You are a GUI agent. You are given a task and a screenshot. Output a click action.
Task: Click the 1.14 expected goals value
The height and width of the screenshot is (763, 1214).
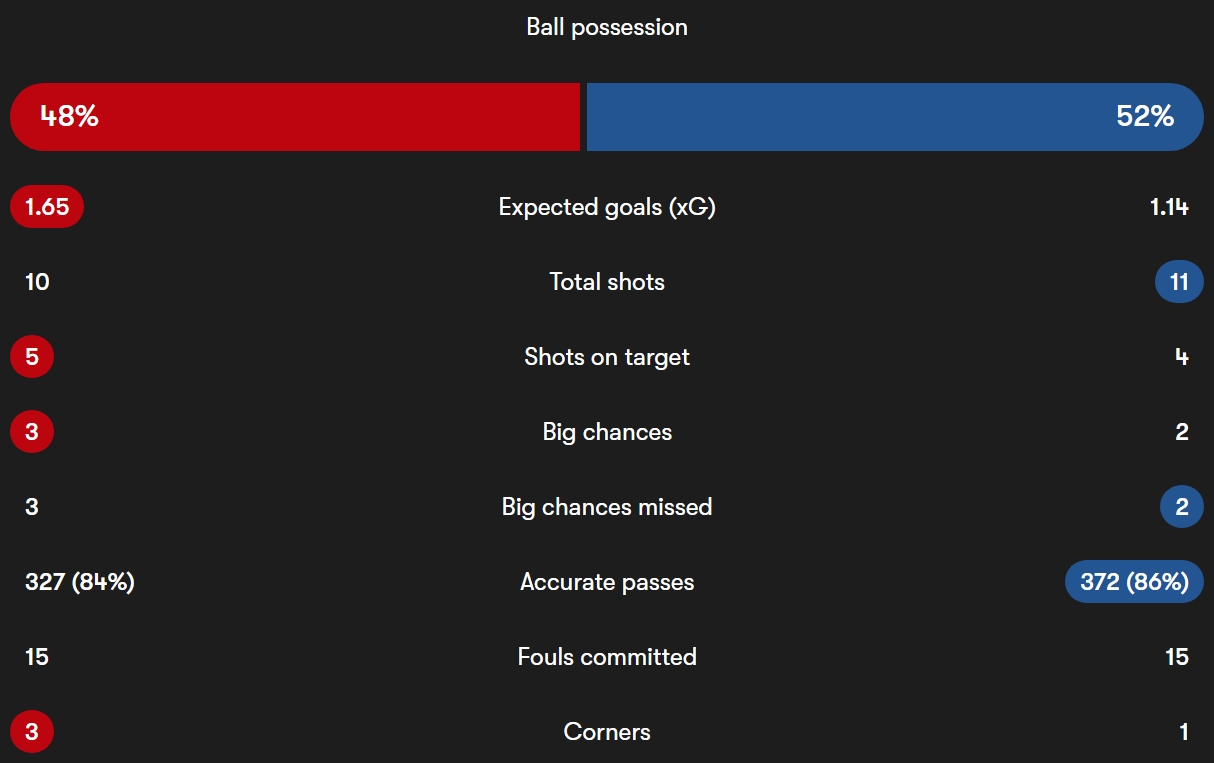point(1169,207)
